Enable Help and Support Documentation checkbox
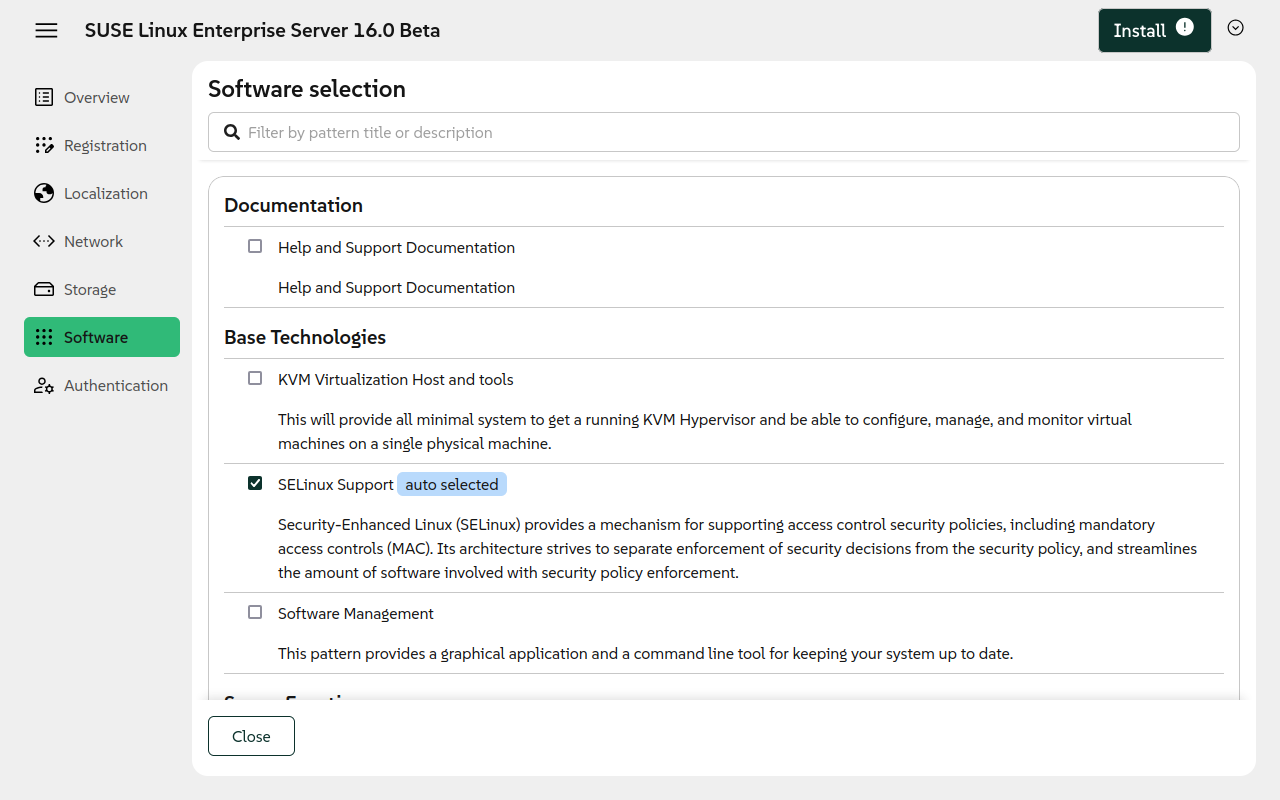The width and height of the screenshot is (1280, 800). coord(255,246)
